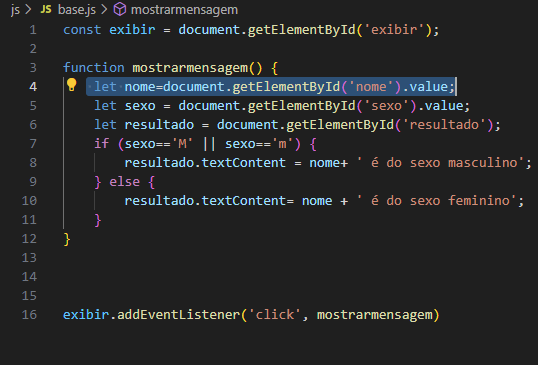Viewport: 538px width, 365px height.
Task: Click 'addEventListener' on line 16
Action: 178,315
